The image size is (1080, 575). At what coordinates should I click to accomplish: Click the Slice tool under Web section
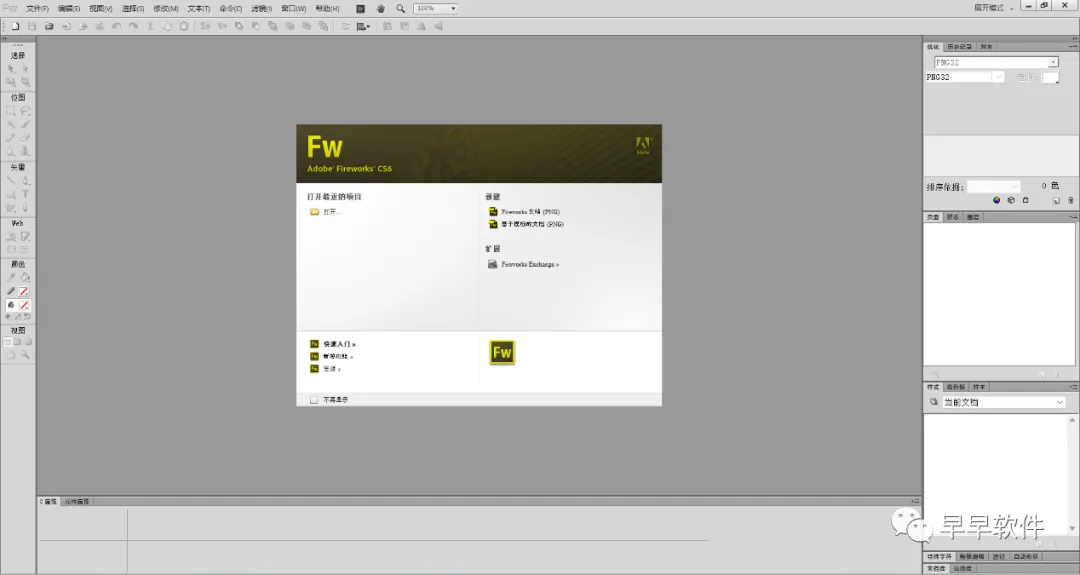tap(25, 237)
